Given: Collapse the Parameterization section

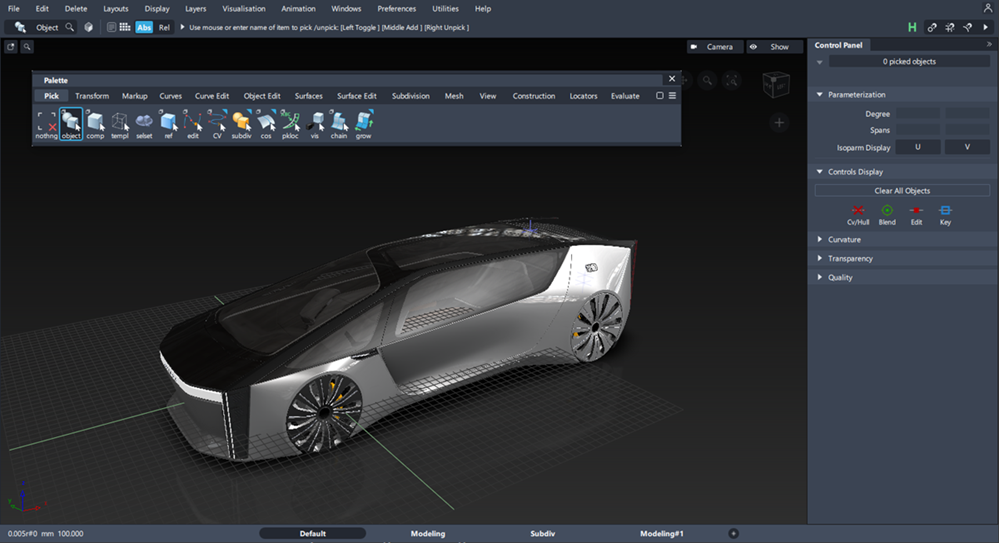Looking at the screenshot, I should click(x=820, y=94).
